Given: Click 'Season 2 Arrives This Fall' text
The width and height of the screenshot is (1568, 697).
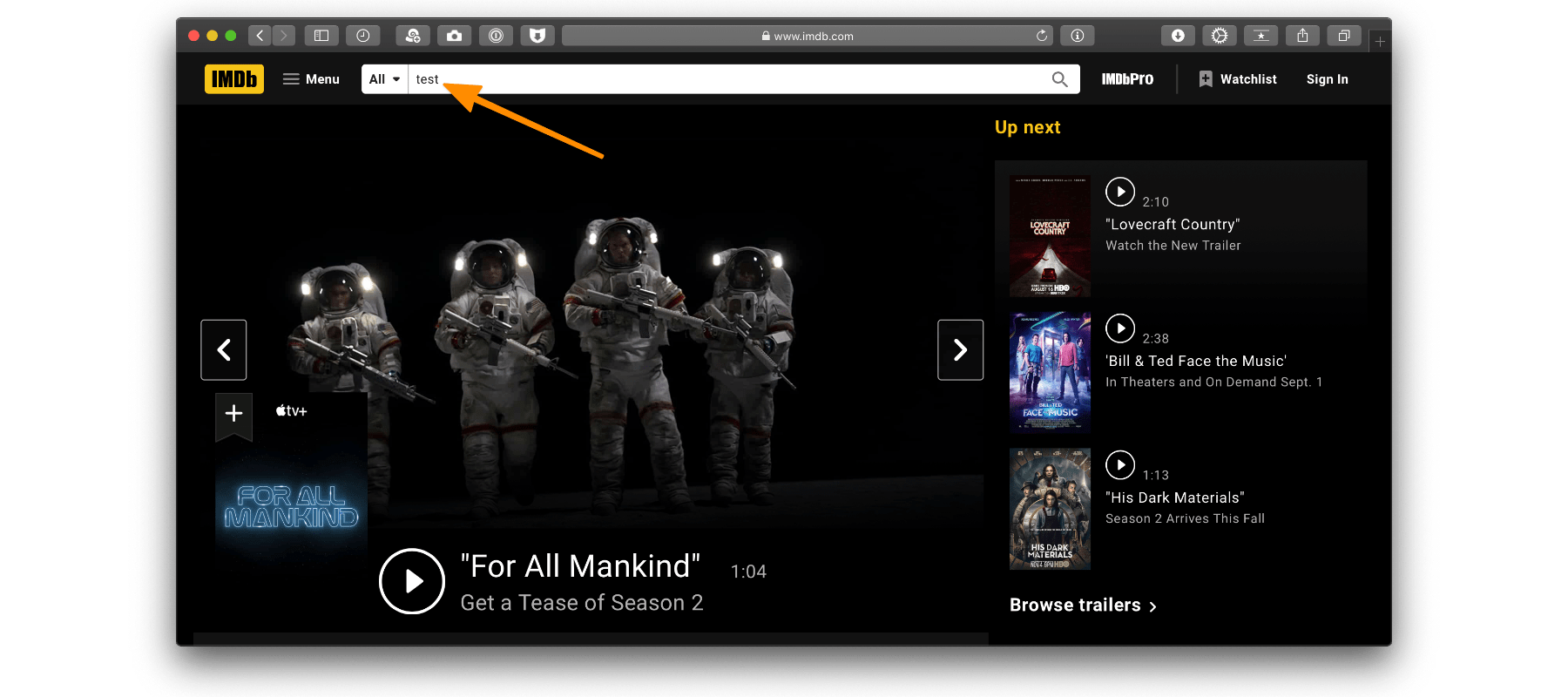Looking at the screenshot, I should click(x=1186, y=519).
